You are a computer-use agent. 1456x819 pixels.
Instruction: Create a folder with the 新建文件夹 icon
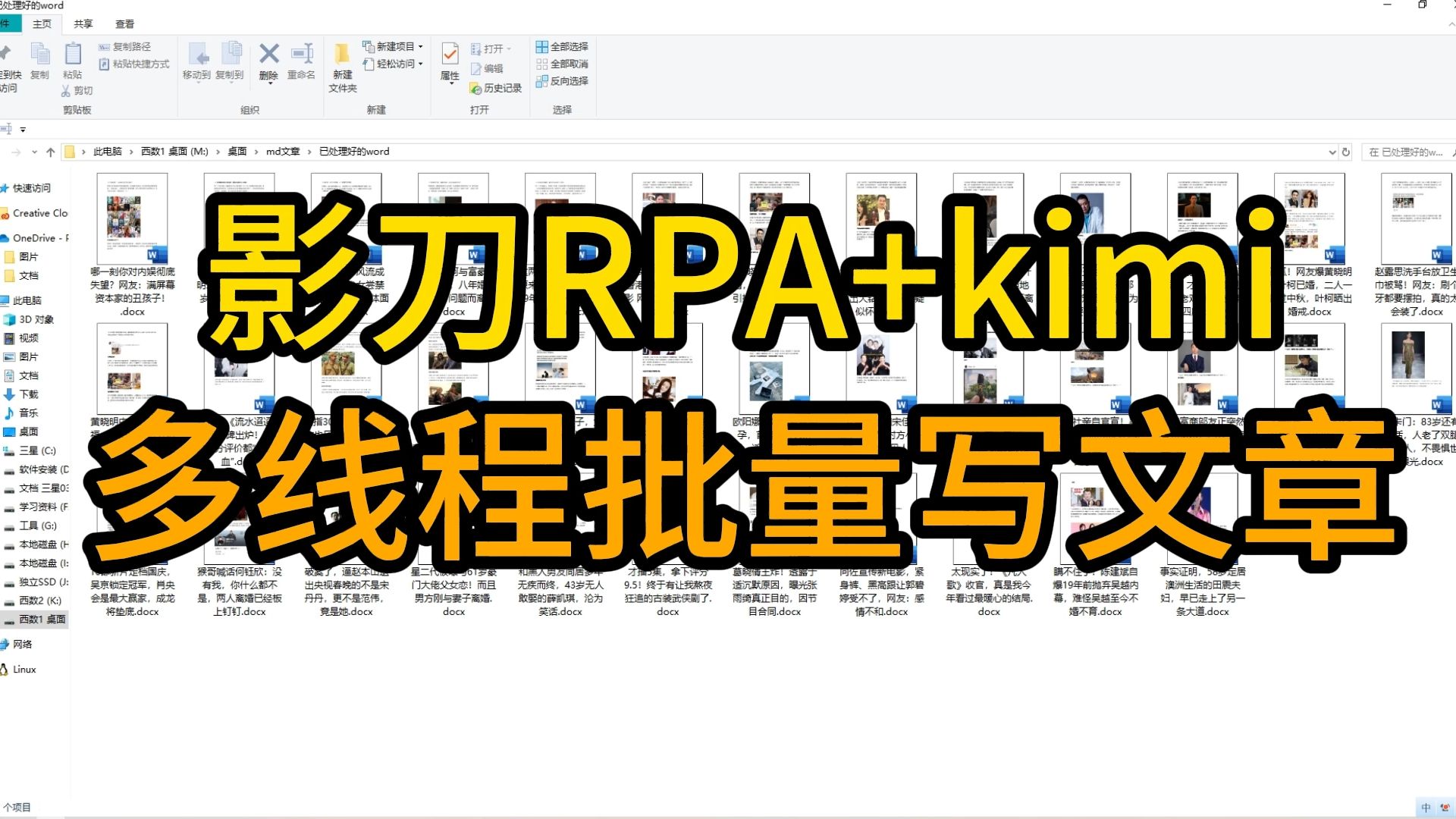(342, 68)
